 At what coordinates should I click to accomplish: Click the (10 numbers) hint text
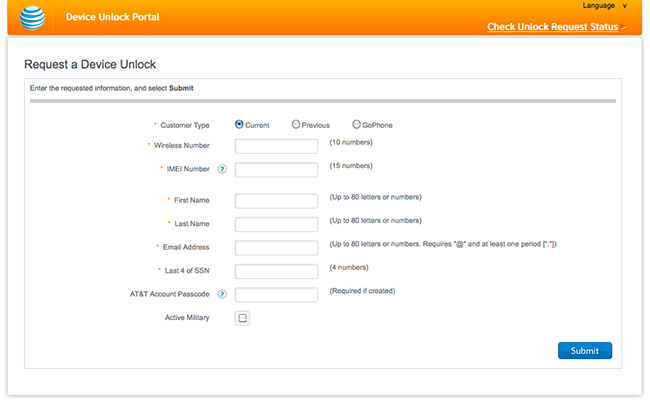click(351, 143)
